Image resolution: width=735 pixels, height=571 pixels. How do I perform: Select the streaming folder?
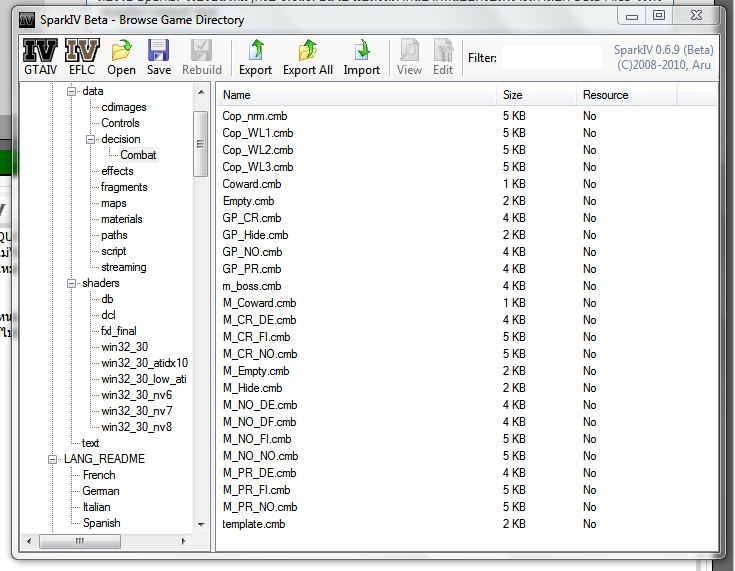[124, 267]
